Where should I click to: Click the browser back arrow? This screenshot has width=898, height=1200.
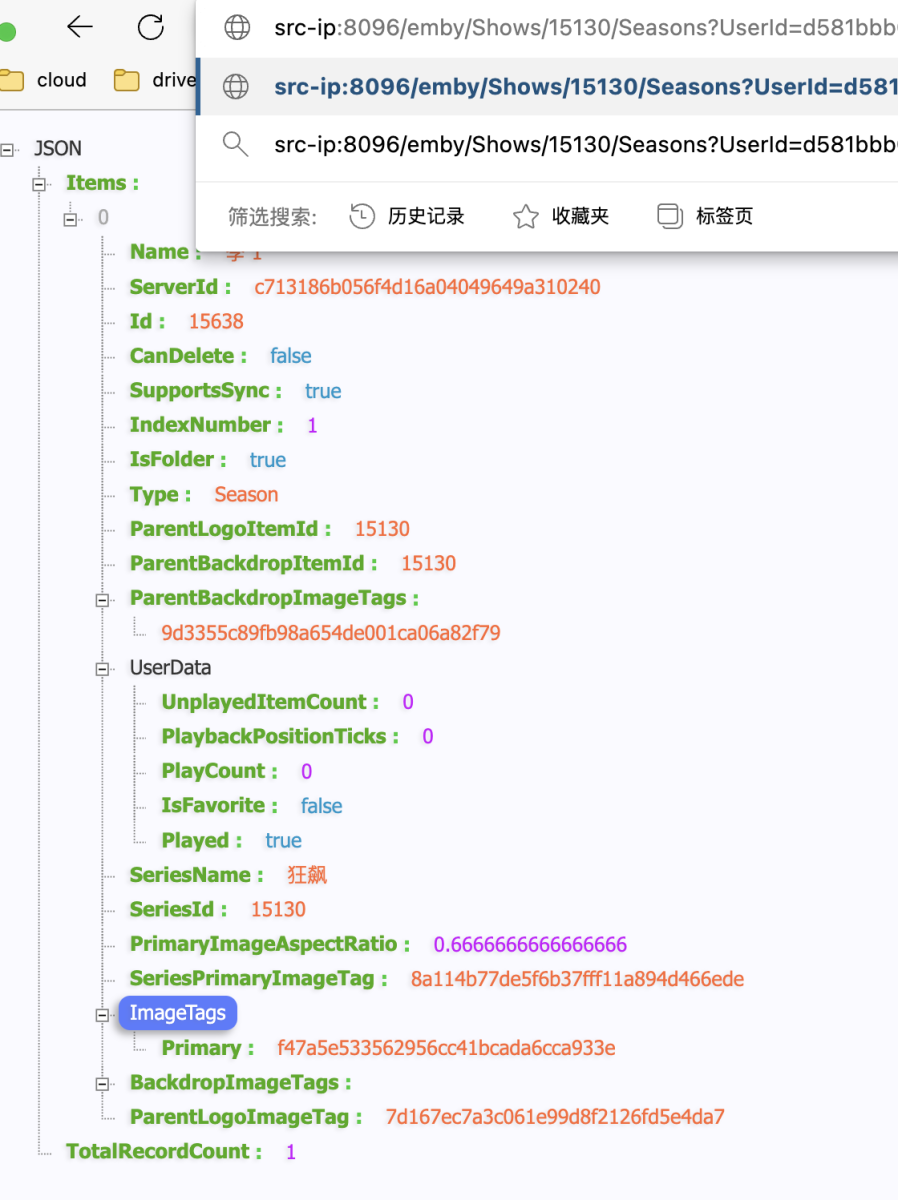pyautogui.click(x=80, y=27)
